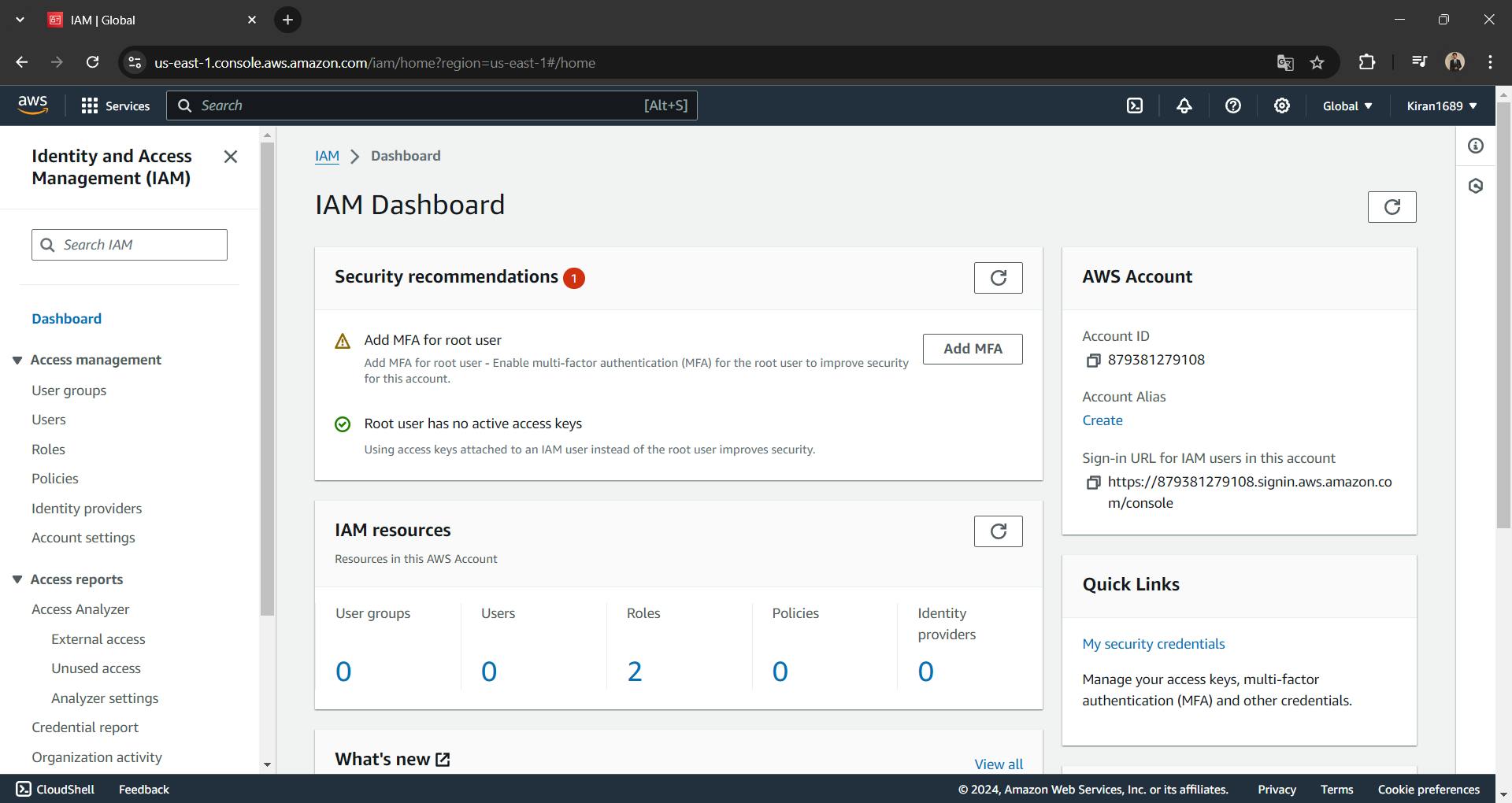Open the browser extensions puzzle icon

tap(1367, 62)
